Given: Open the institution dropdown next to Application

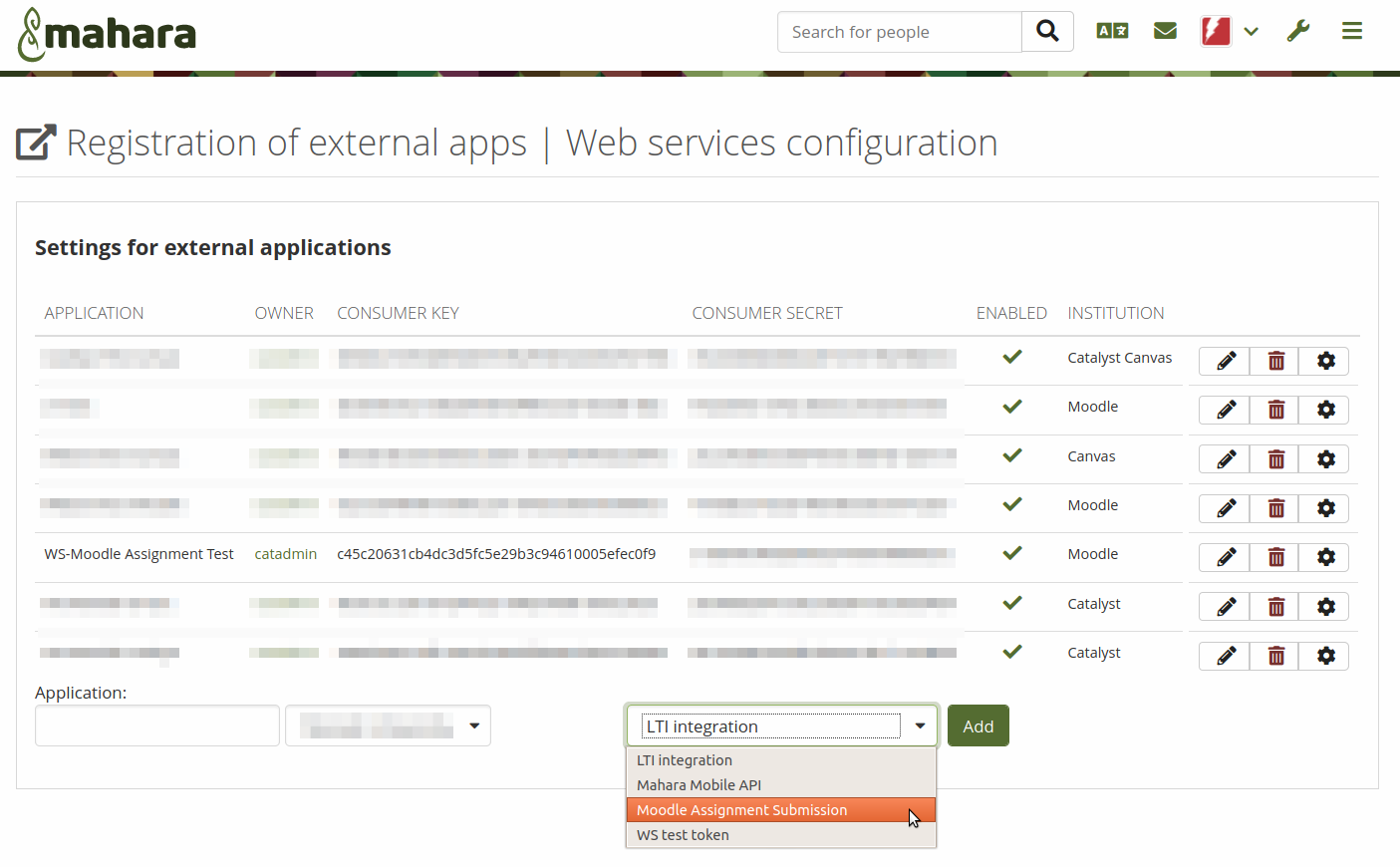Looking at the screenshot, I should 388,725.
